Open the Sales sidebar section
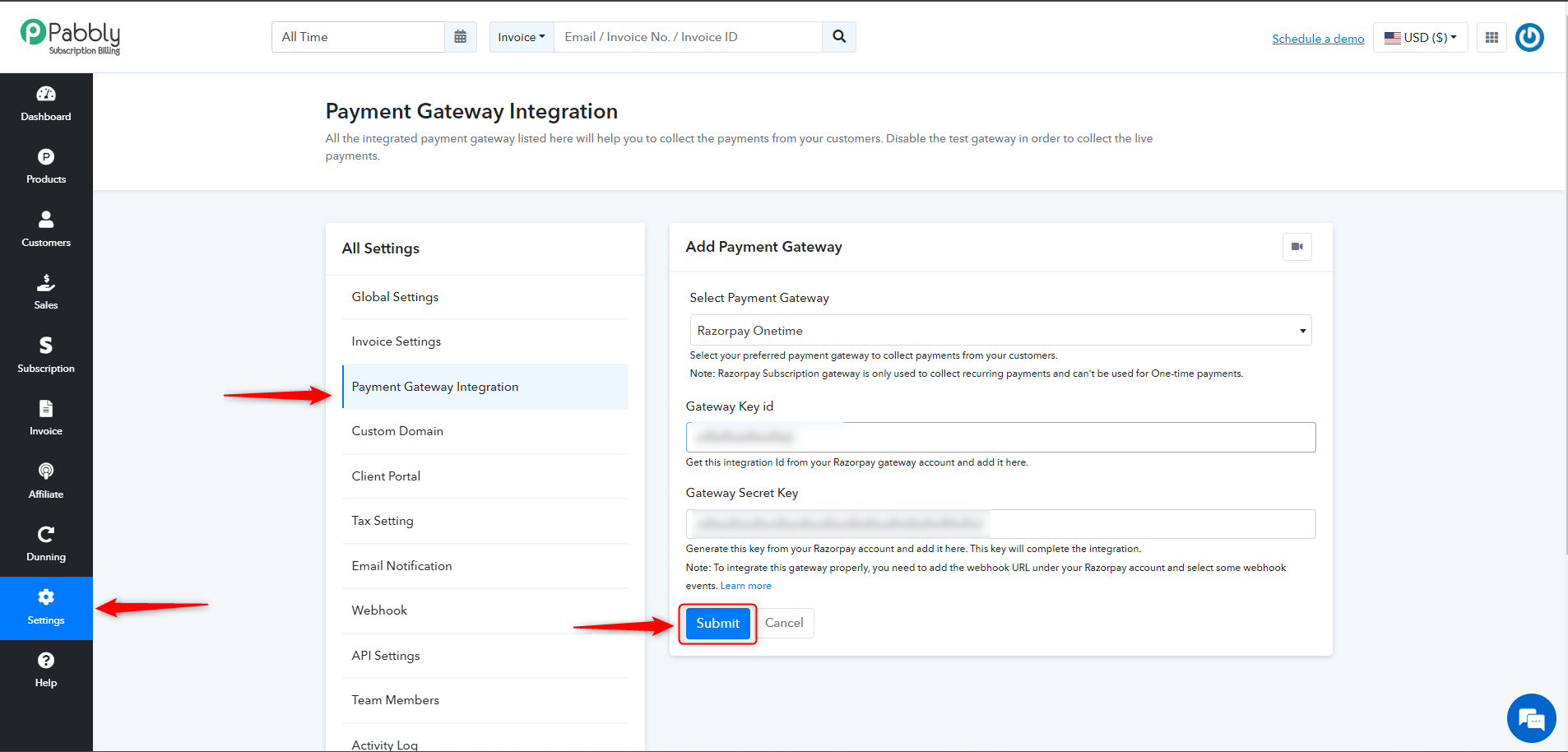The image size is (1568, 752). [x=46, y=293]
